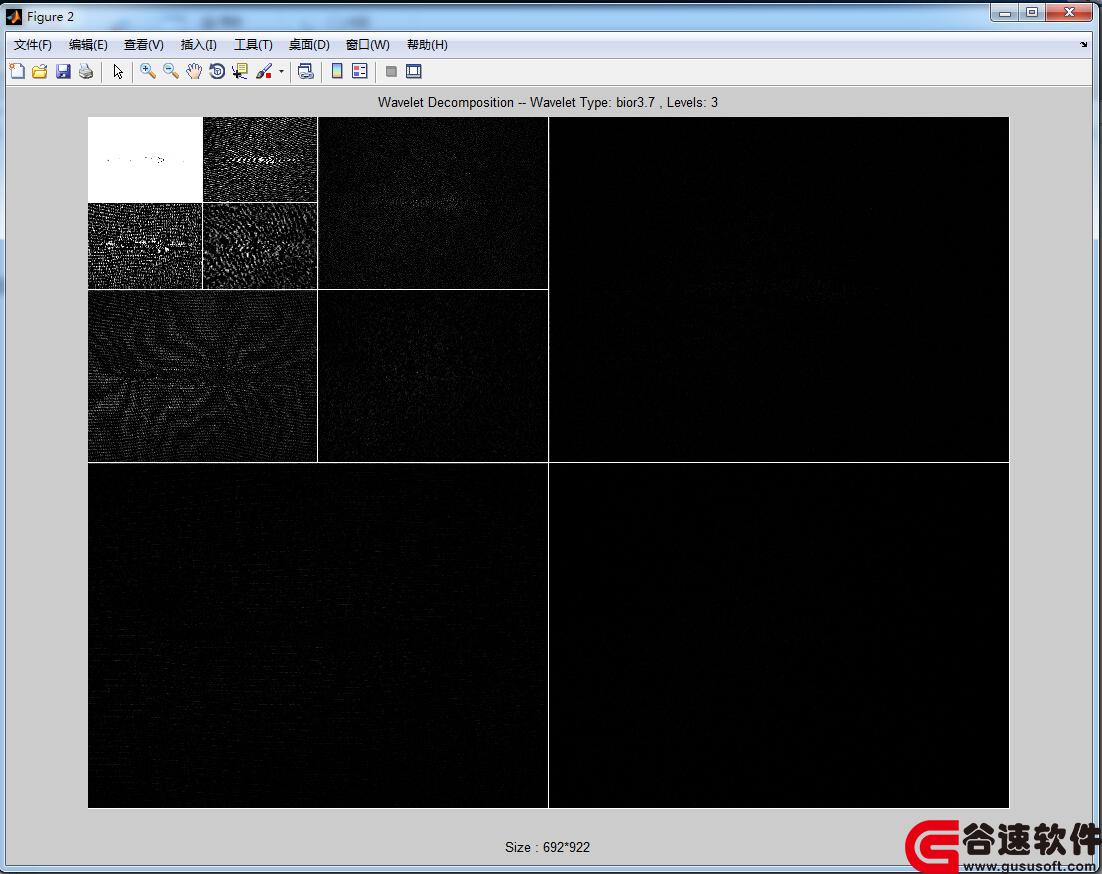The height and width of the screenshot is (874, 1102).
Task: Activate the Zoom In magnifier tool
Action: 148,71
